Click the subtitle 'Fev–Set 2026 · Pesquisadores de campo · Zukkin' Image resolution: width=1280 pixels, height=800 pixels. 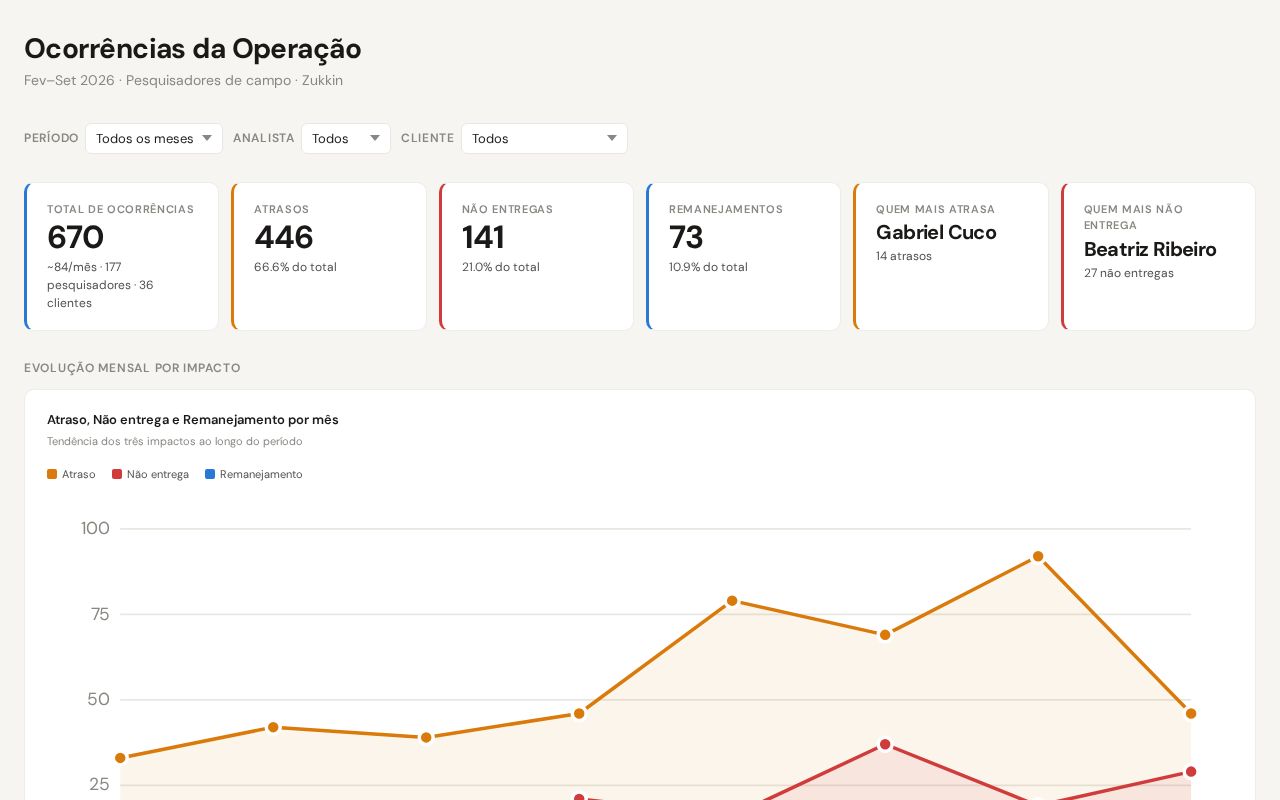tap(183, 80)
